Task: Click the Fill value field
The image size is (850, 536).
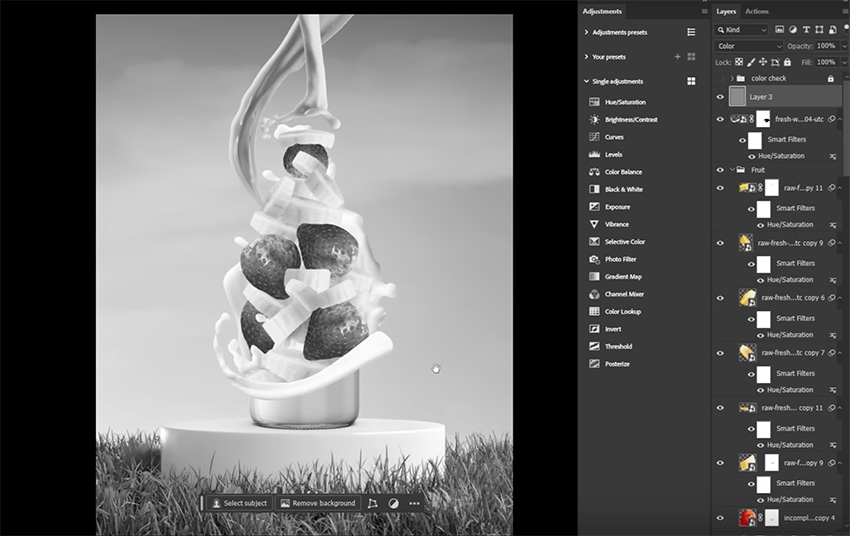Action: (826, 62)
